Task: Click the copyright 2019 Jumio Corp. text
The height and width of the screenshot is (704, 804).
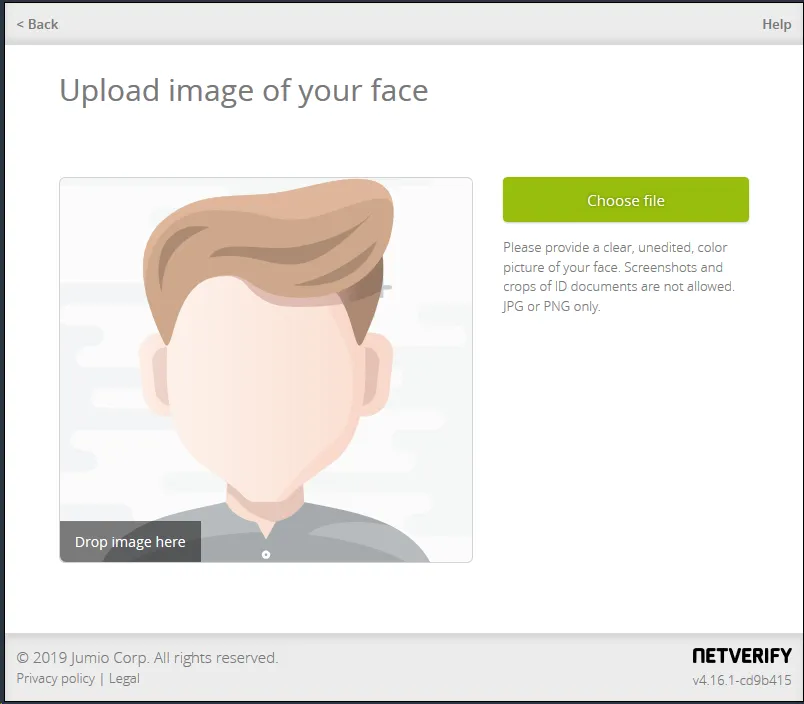Action: pyautogui.click(x=147, y=657)
